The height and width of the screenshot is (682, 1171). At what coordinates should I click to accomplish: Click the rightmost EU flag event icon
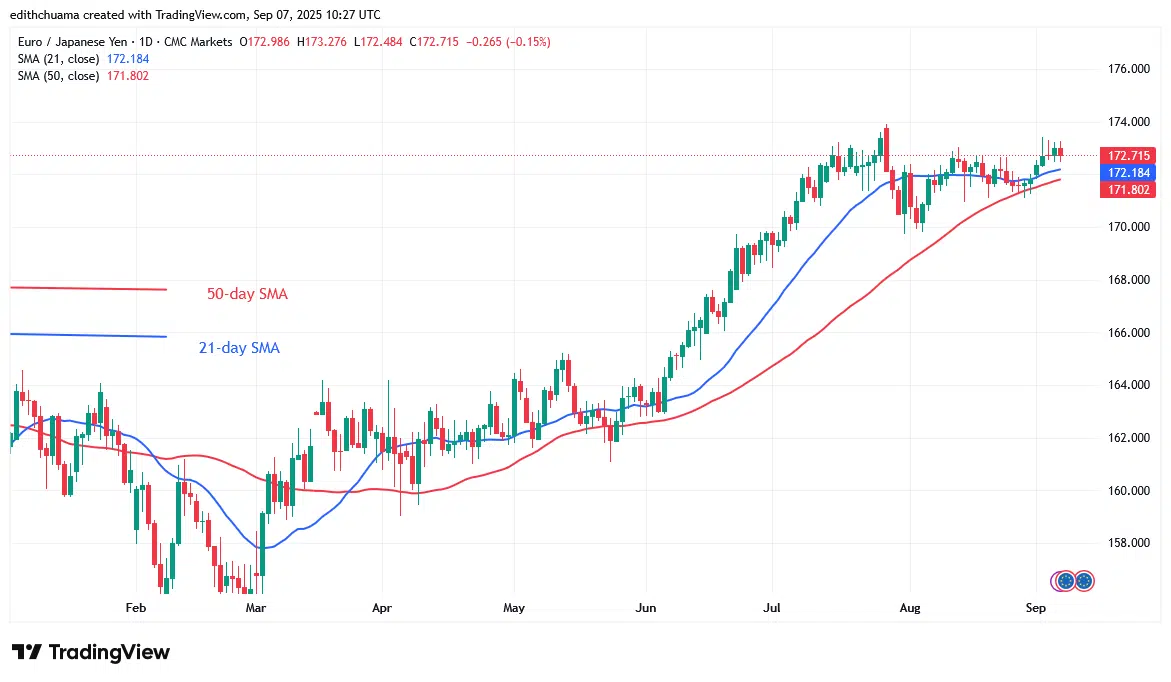pos(1084,580)
